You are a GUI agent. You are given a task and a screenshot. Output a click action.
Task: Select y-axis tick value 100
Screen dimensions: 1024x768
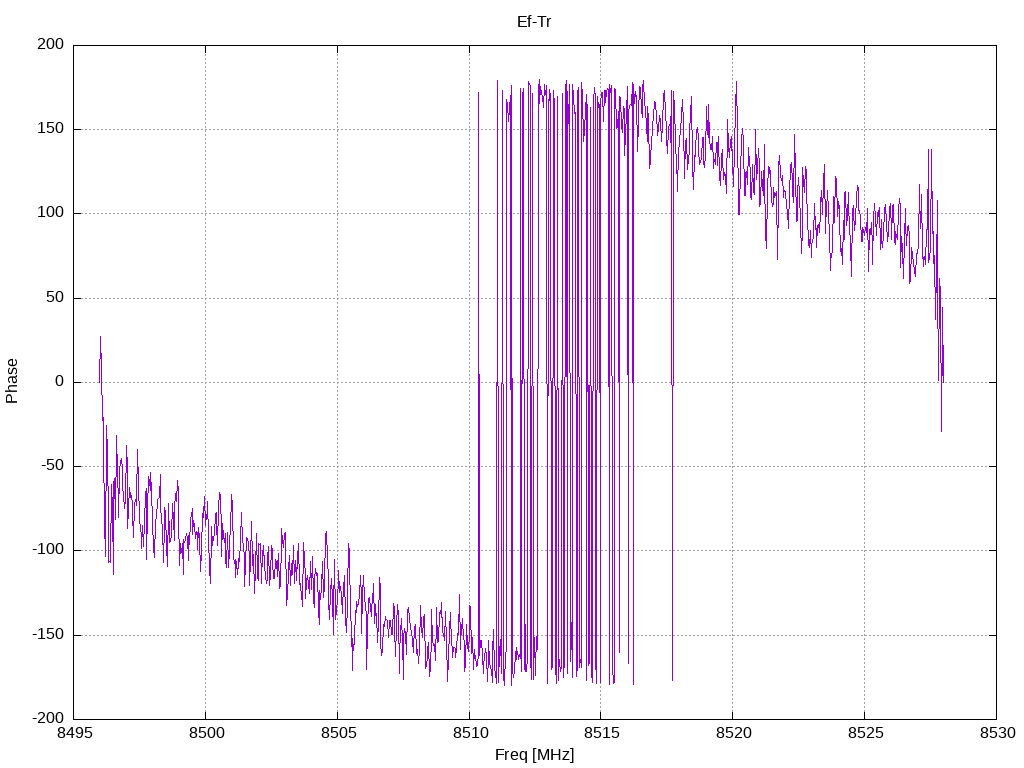(51, 213)
